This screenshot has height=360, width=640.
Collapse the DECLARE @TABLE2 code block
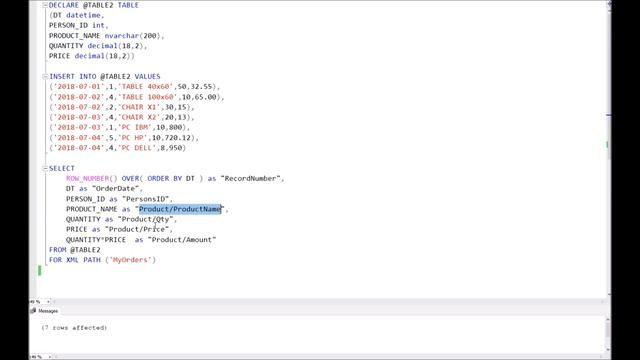[45, 5]
